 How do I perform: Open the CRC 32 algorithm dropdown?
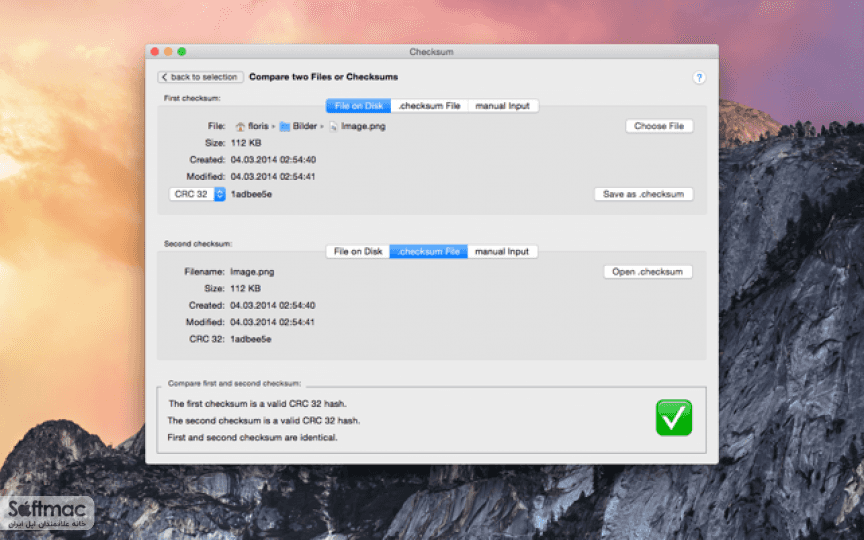pos(197,194)
